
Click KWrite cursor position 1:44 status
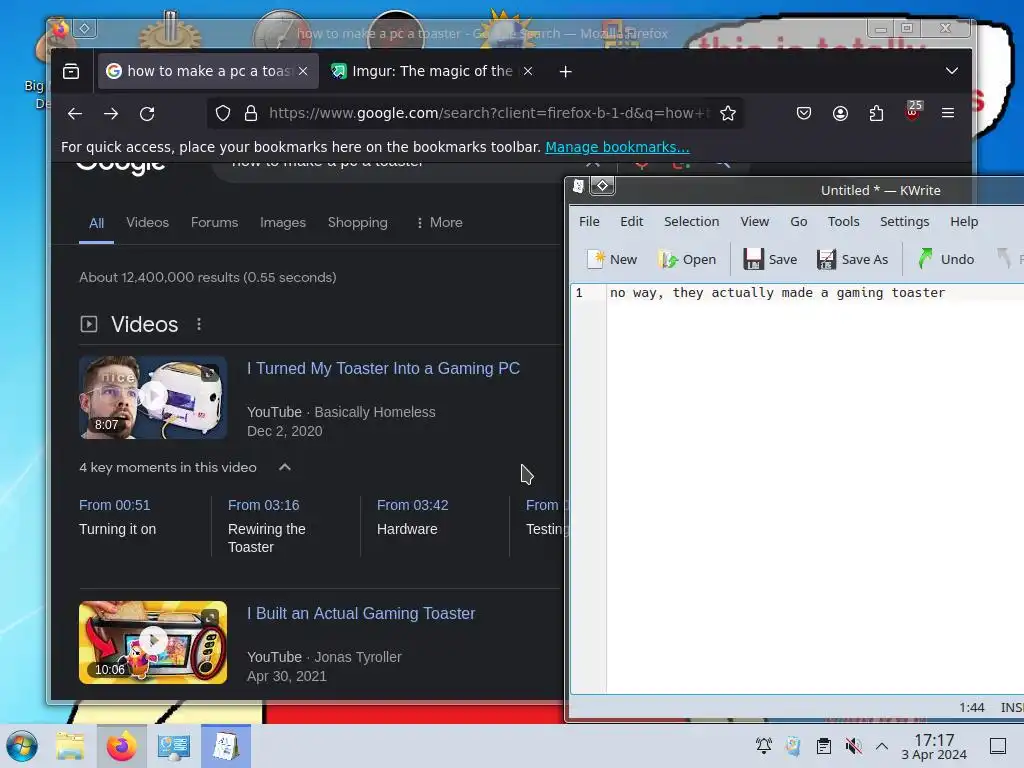click(972, 708)
